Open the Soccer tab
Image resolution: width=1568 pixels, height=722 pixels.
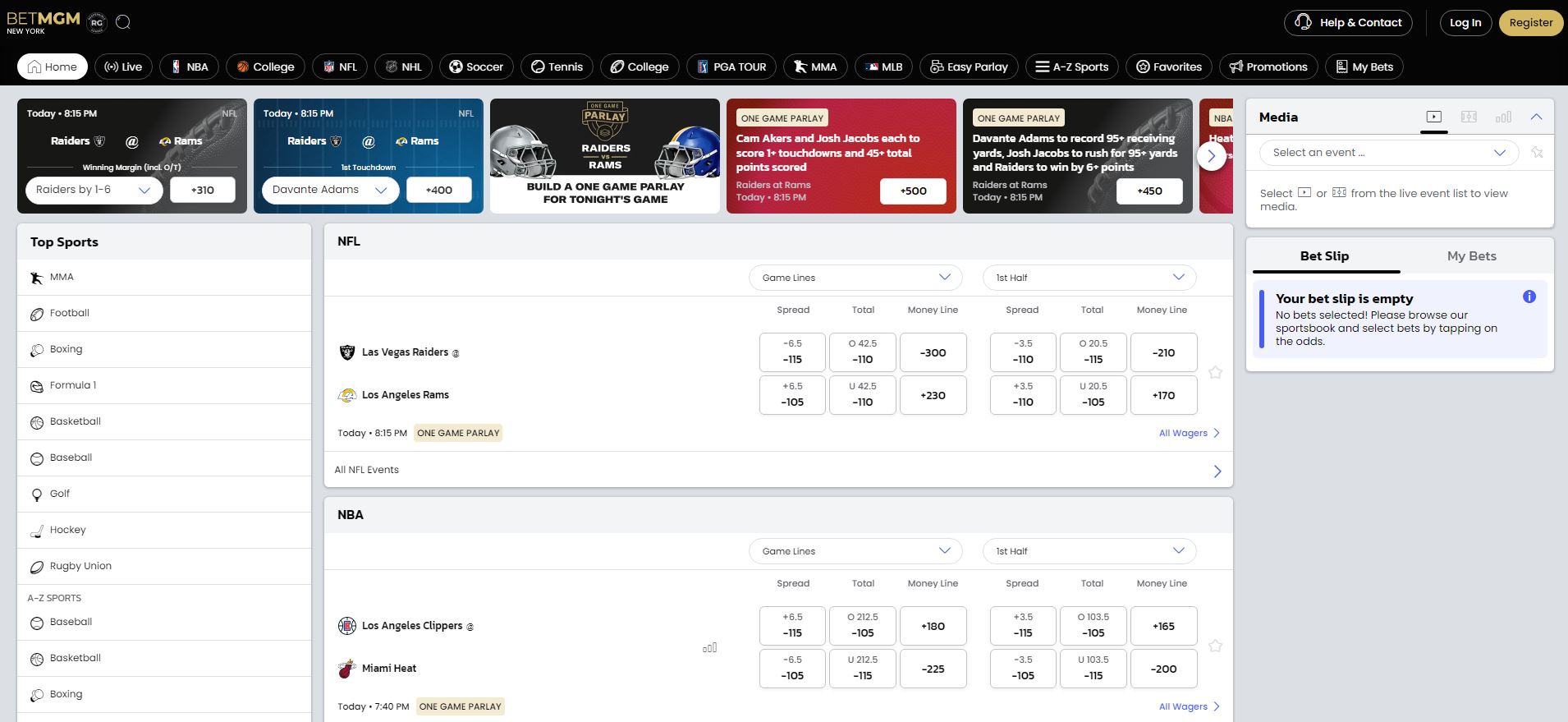(x=477, y=67)
